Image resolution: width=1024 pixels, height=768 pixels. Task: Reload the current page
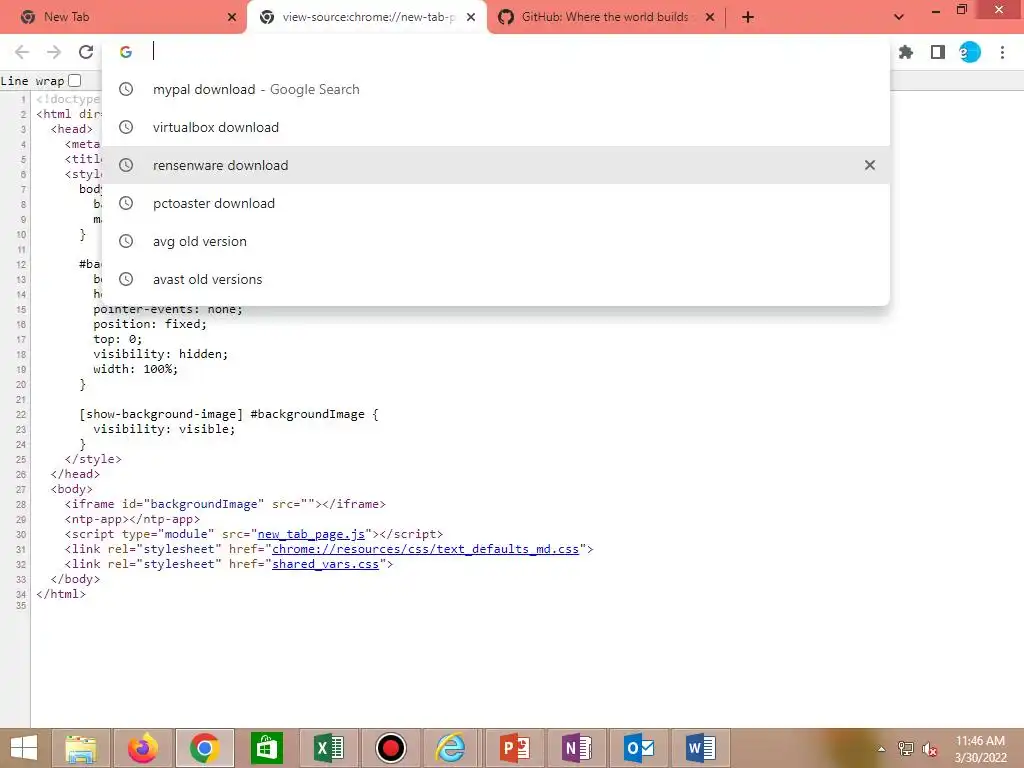tap(86, 52)
